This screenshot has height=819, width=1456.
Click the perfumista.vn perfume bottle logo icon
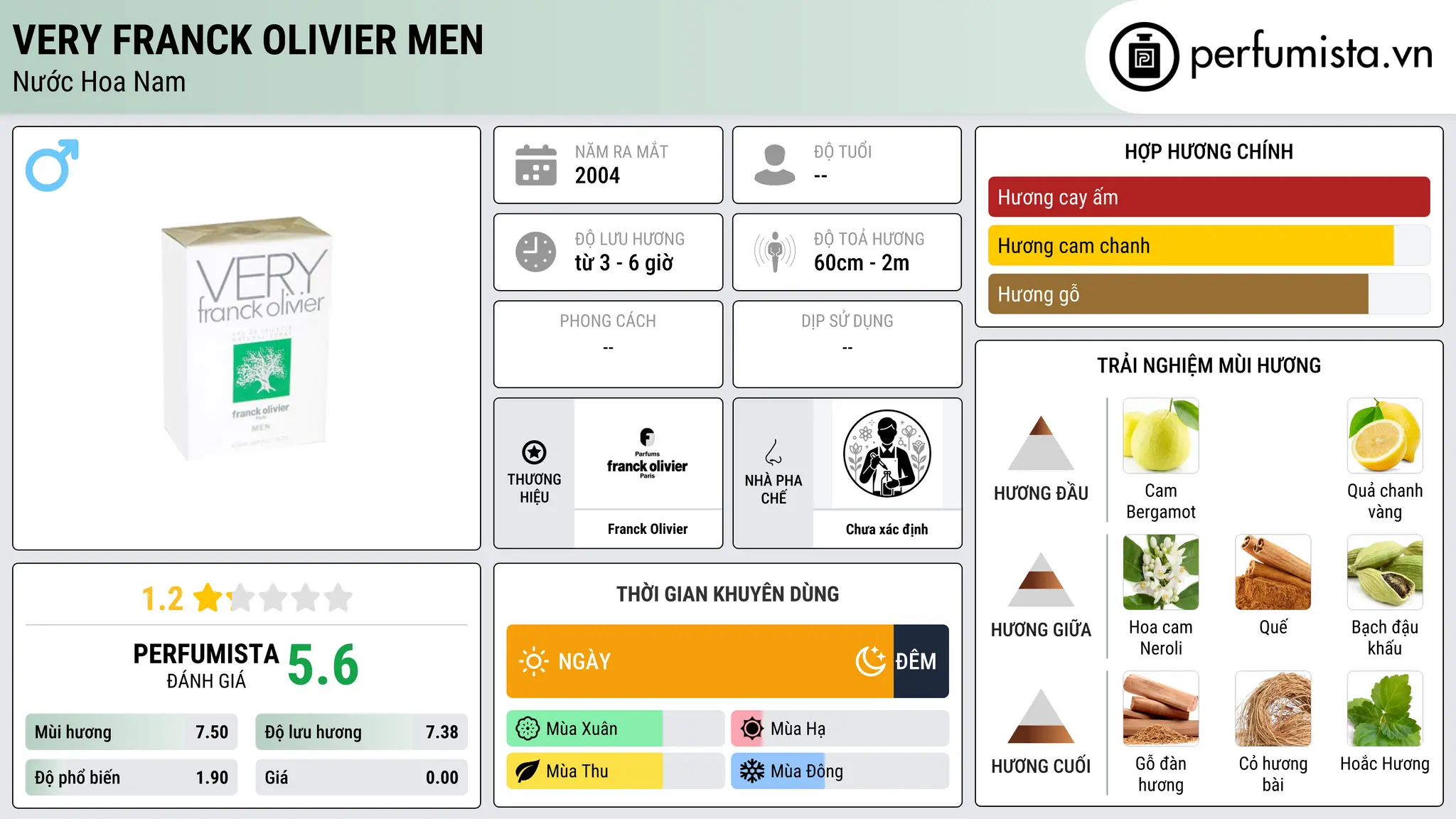pyautogui.click(x=1144, y=57)
